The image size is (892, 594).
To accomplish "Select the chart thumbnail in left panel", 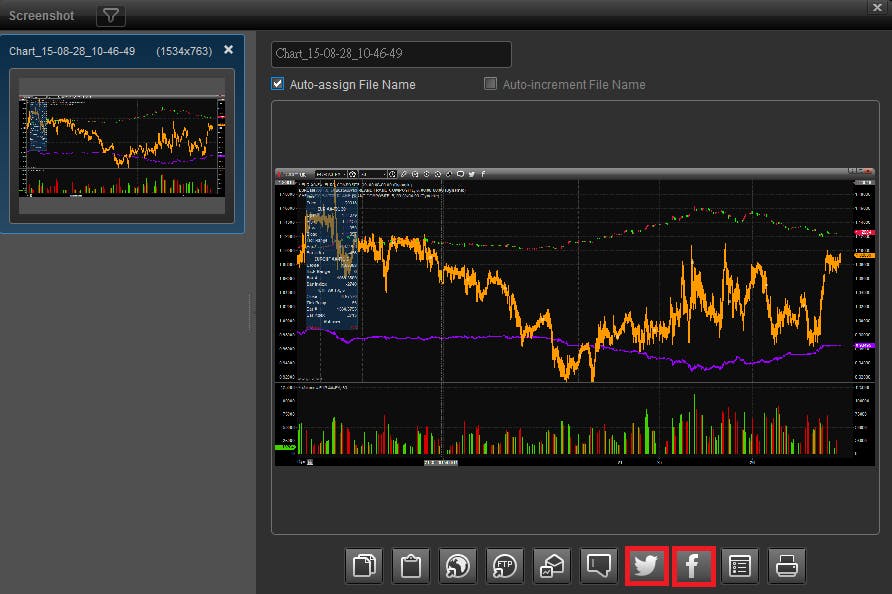I will pyautogui.click(x=122, y=138).
